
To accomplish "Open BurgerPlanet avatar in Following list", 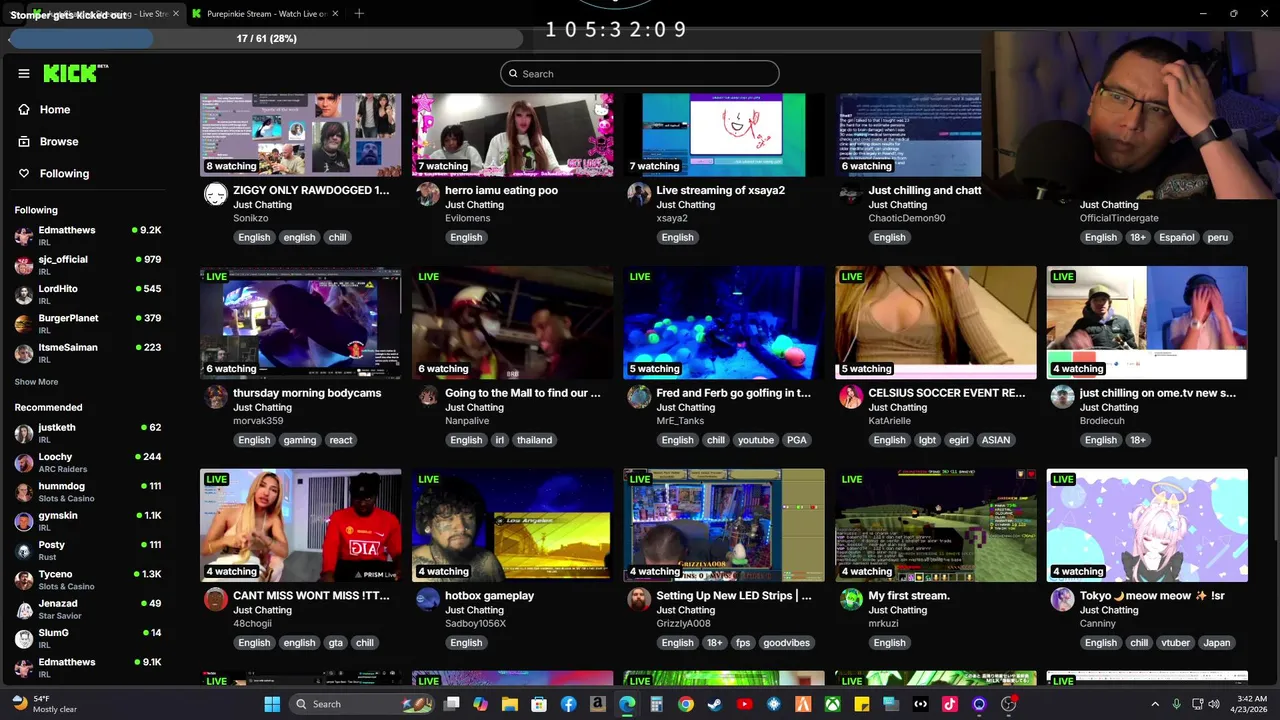I will coord(24,323).
